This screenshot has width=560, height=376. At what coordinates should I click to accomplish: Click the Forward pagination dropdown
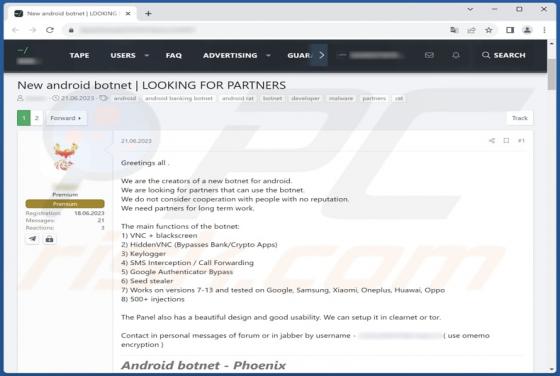66,118
